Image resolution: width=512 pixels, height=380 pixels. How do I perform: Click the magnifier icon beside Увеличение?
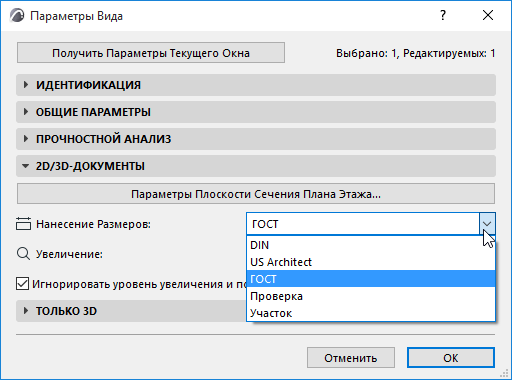point(23,254)
